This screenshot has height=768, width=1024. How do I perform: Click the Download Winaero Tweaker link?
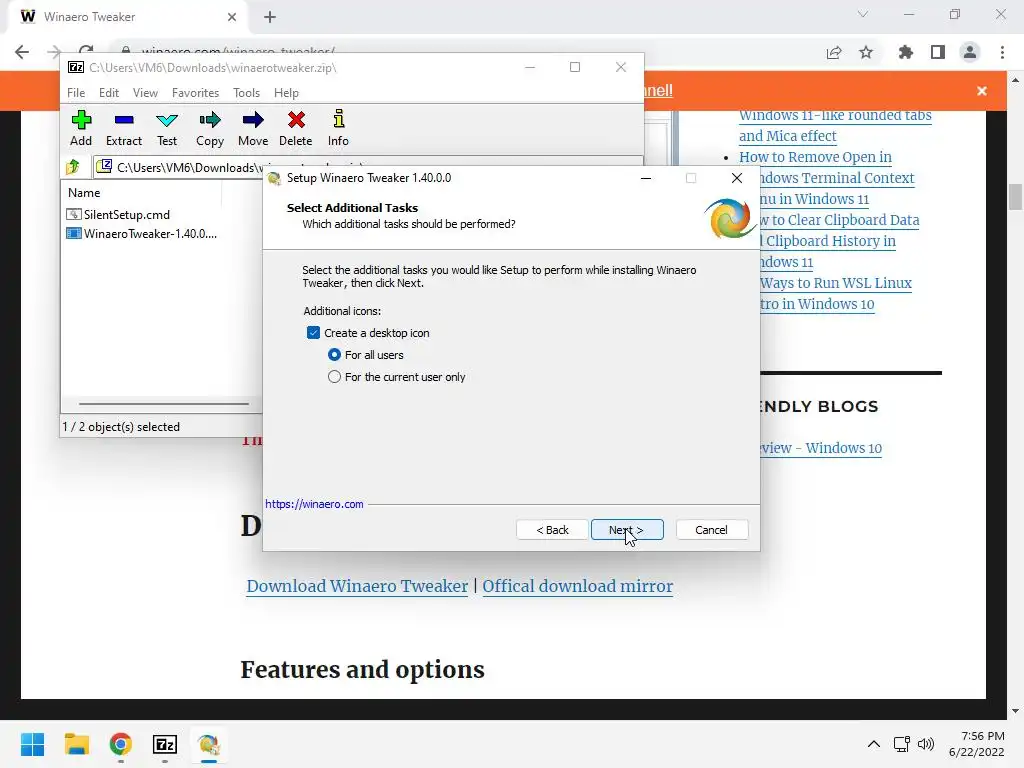(357, 586)
